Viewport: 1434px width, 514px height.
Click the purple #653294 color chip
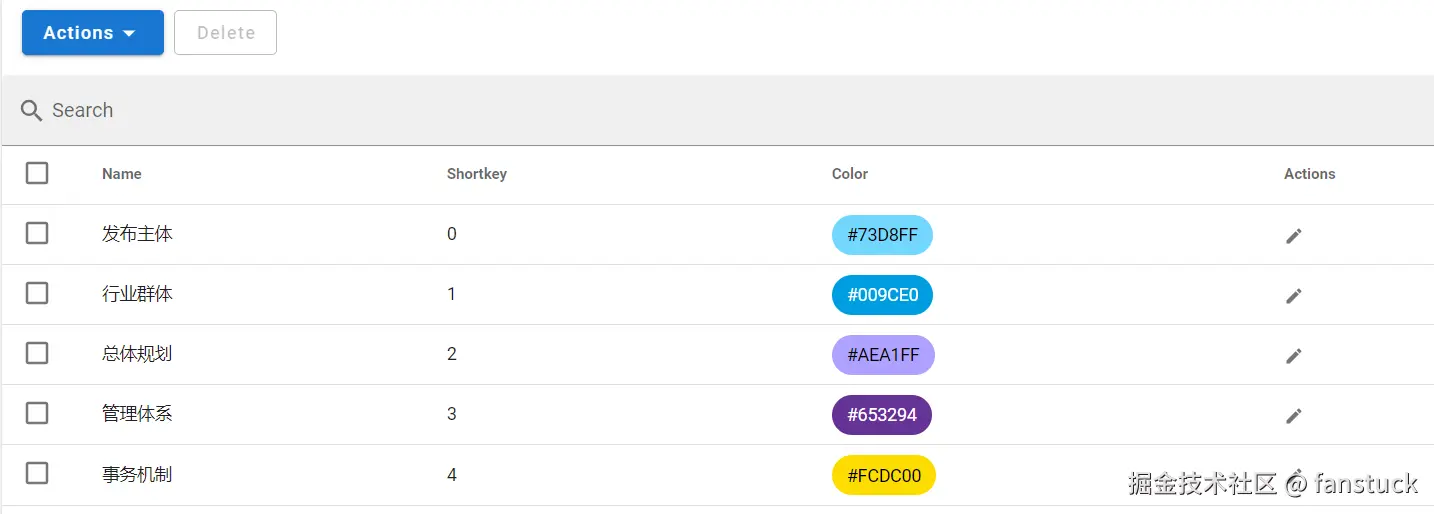882,415
